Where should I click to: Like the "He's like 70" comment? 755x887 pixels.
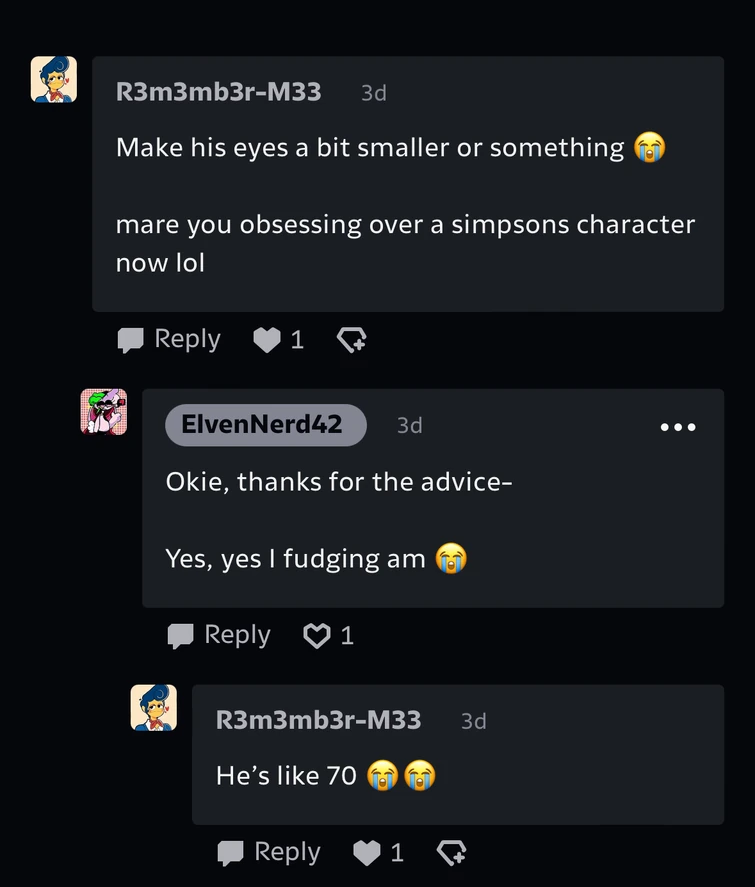coord(367,853)
